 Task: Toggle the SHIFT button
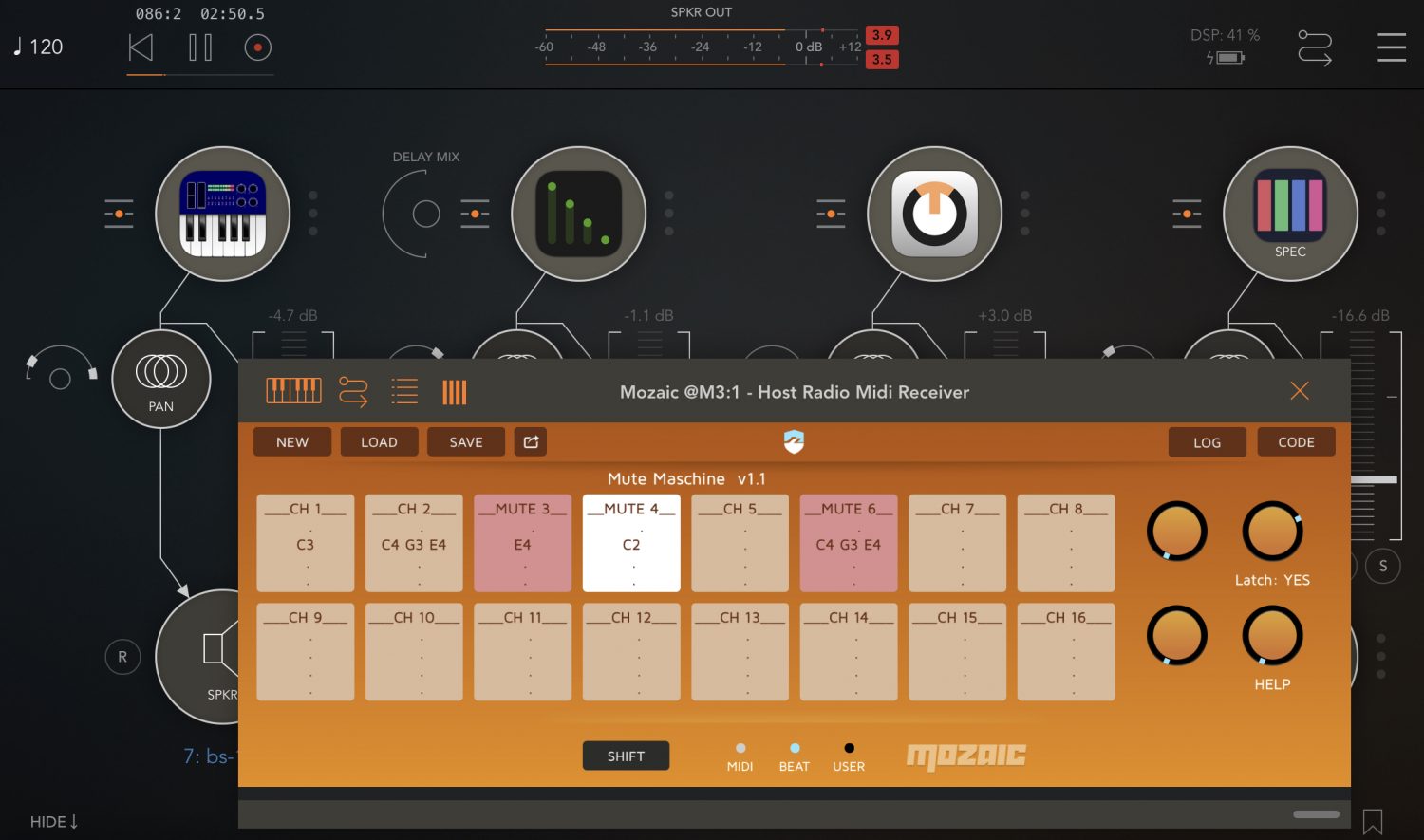(x=626, y=756)
